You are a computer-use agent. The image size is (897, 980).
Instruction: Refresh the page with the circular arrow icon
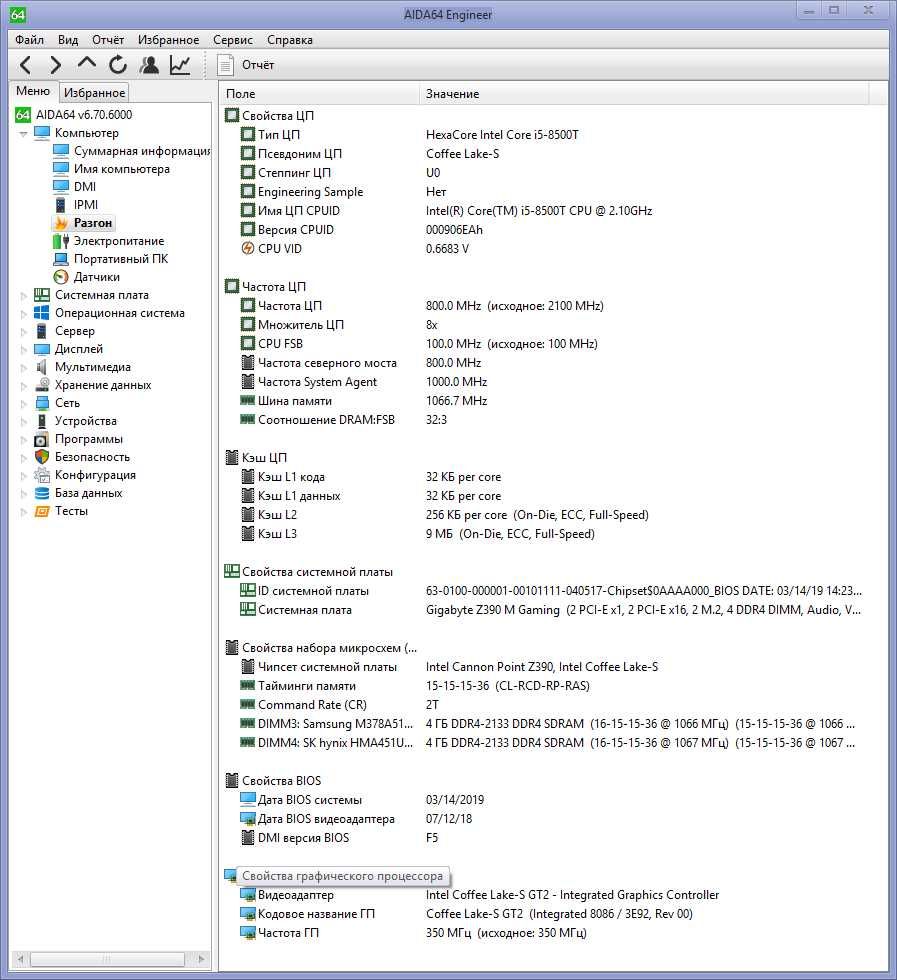coord(118,64)
